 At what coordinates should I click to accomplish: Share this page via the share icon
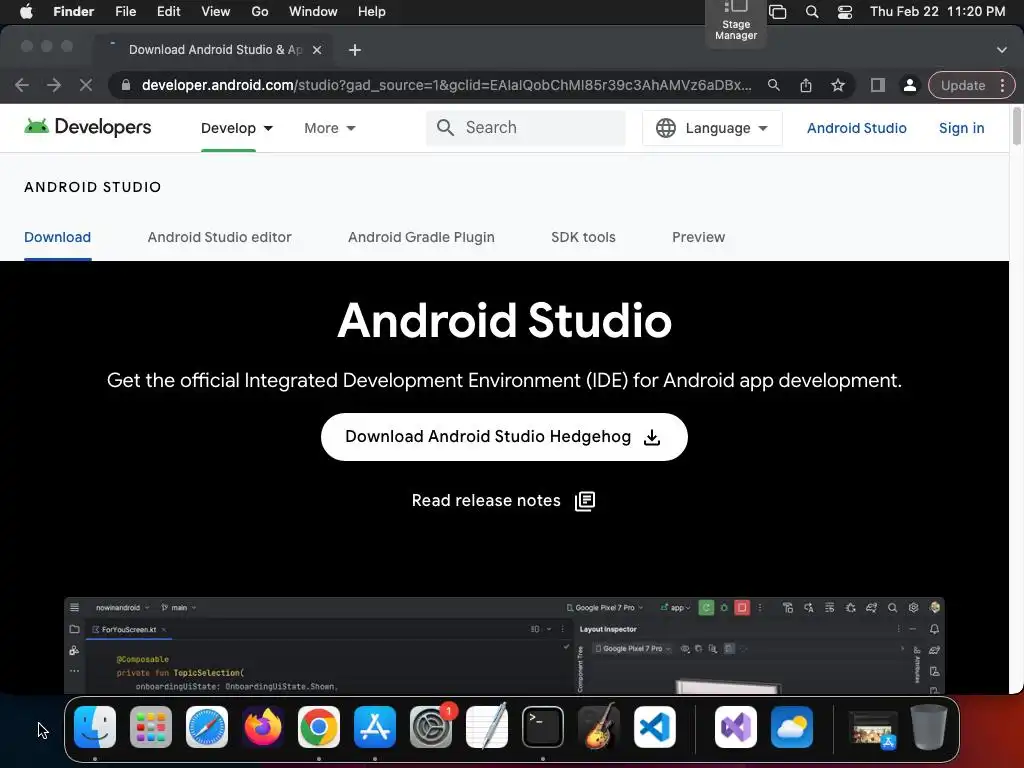(806, 85)
